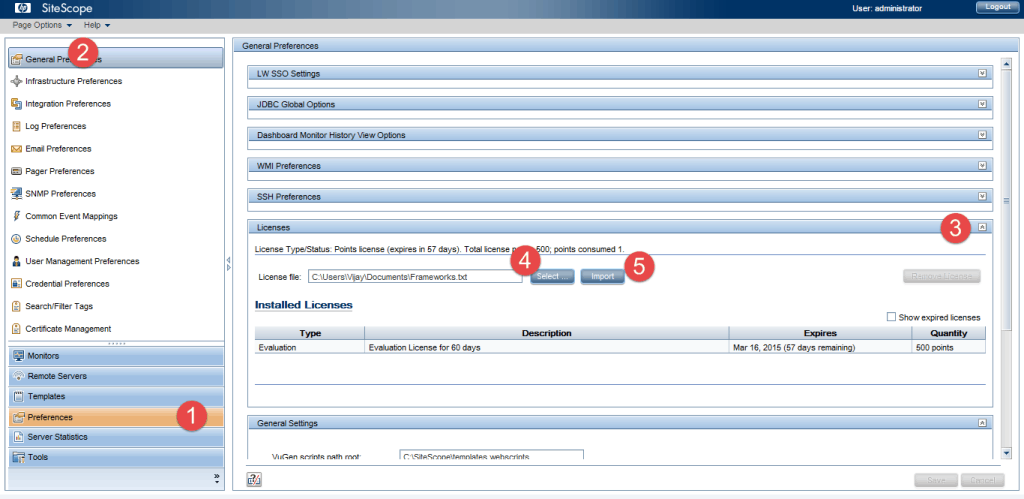Click the preferences pane vertical scrollbar thumb

coord(1006,202)
